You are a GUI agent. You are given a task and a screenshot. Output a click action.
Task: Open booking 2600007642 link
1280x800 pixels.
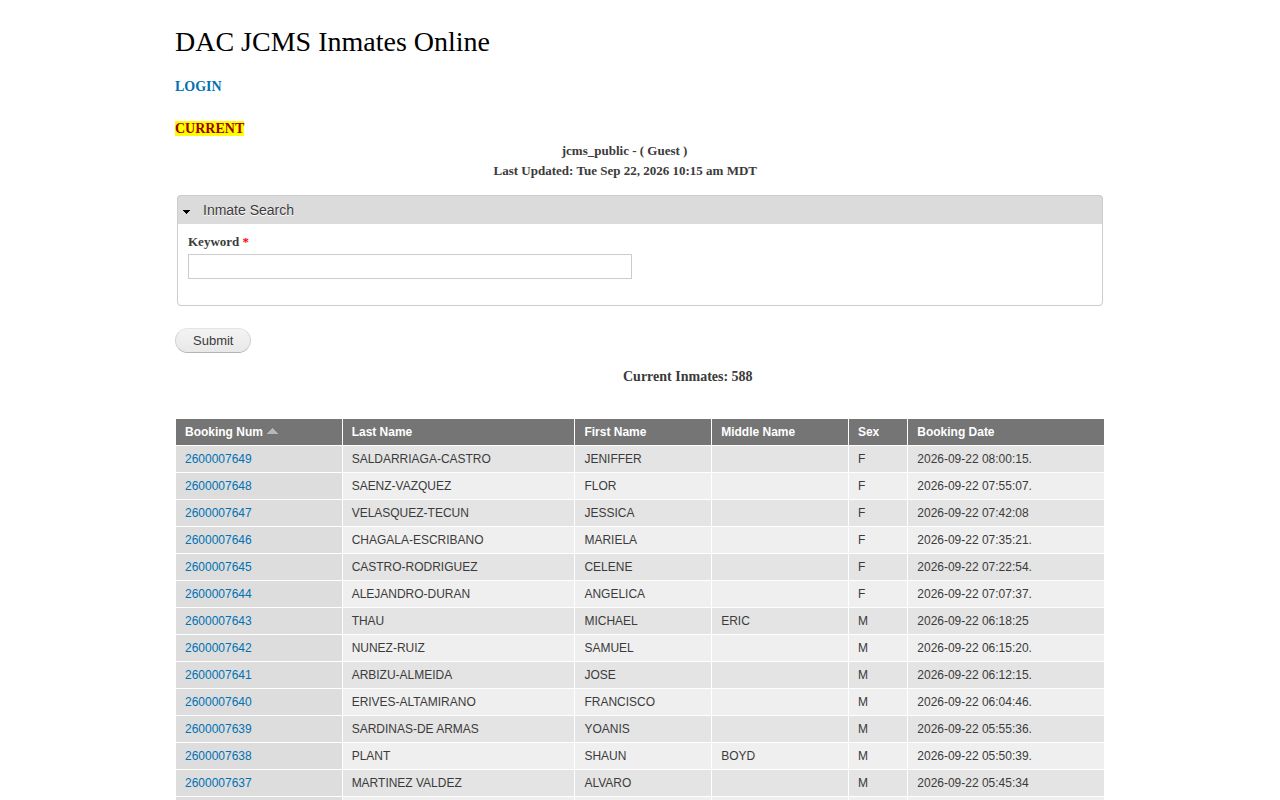tap(218, 648)
